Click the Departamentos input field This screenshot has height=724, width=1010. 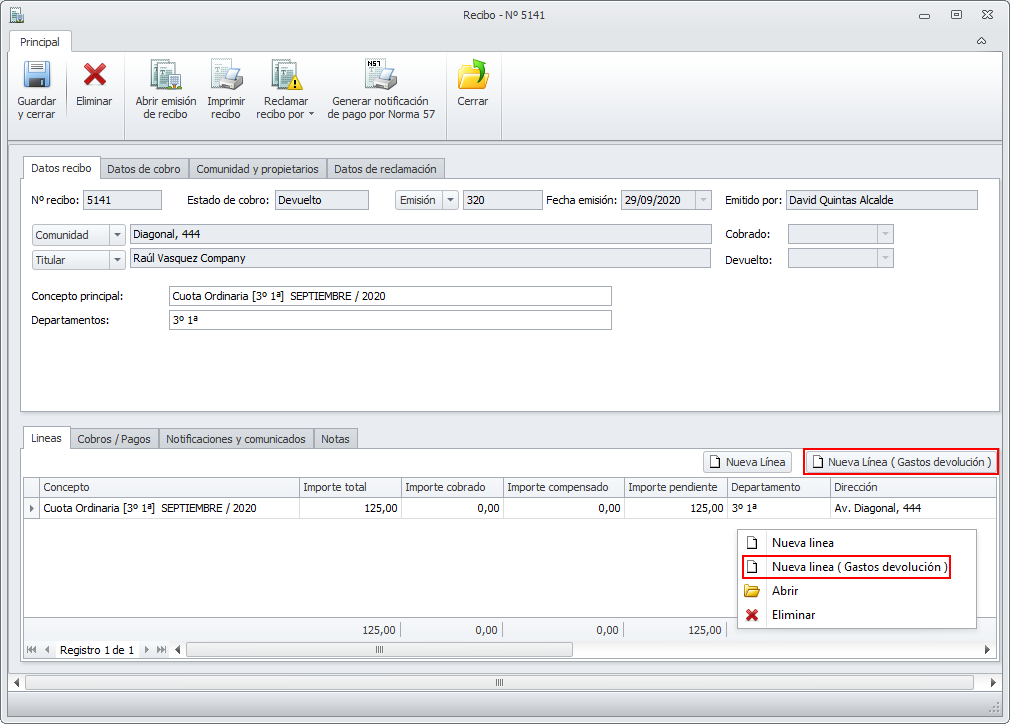coord(390,320)
